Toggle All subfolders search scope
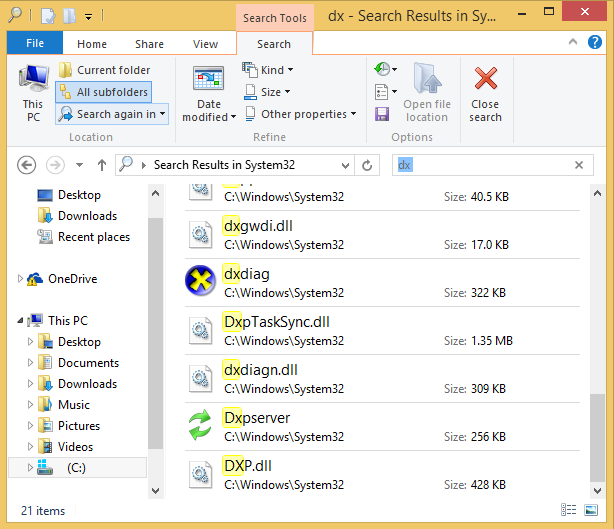The image size is (614, 529). (x=104, y=92)
